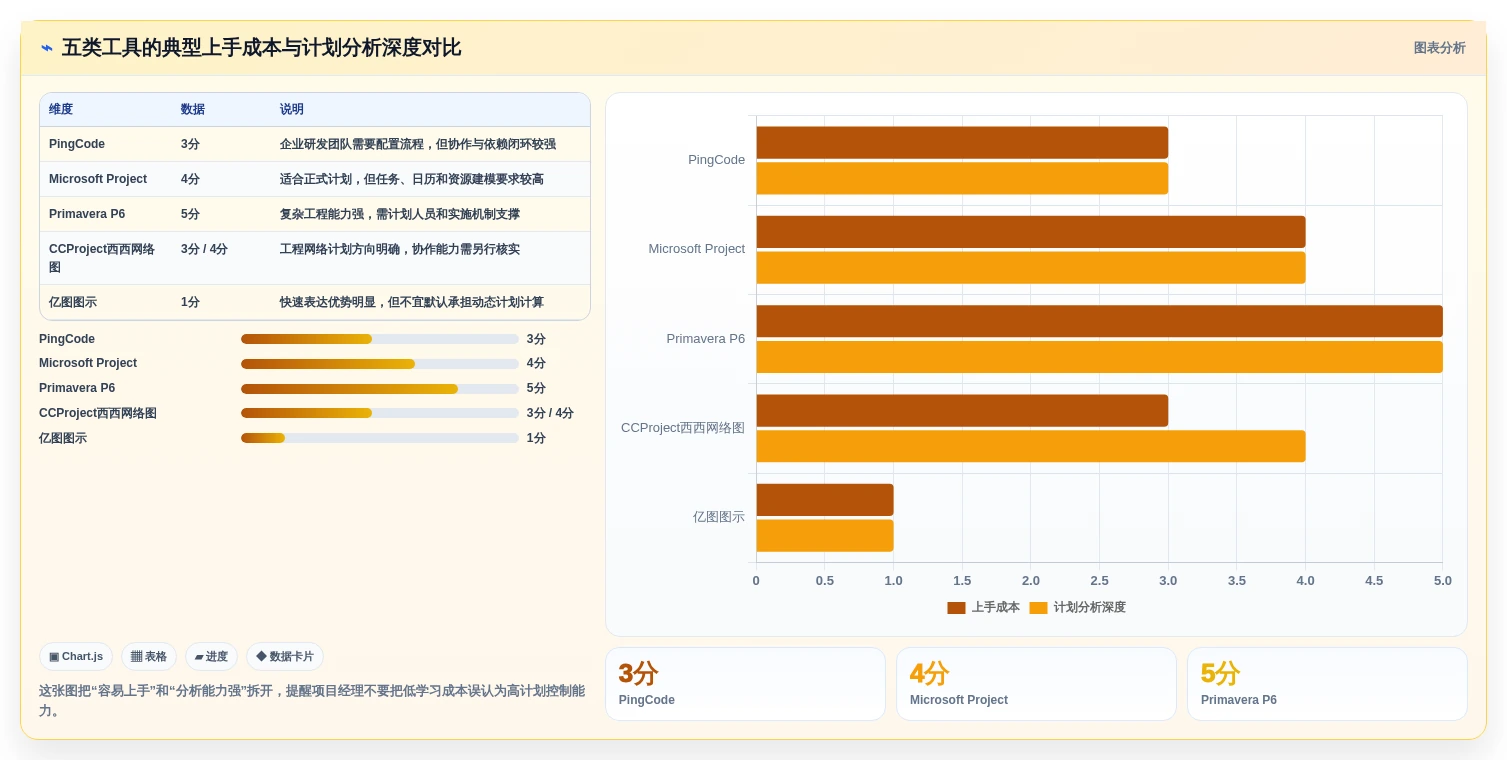The width and height of the screenshot is (1507, 760).
Task: Toggle the 上手成本 legend swatch
Action: click(956, 608)
